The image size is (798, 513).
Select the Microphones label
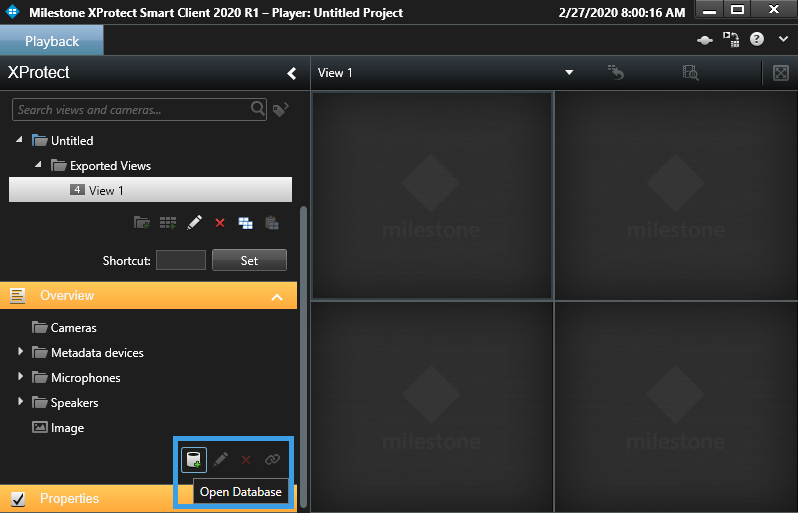[x=86, y=378]
